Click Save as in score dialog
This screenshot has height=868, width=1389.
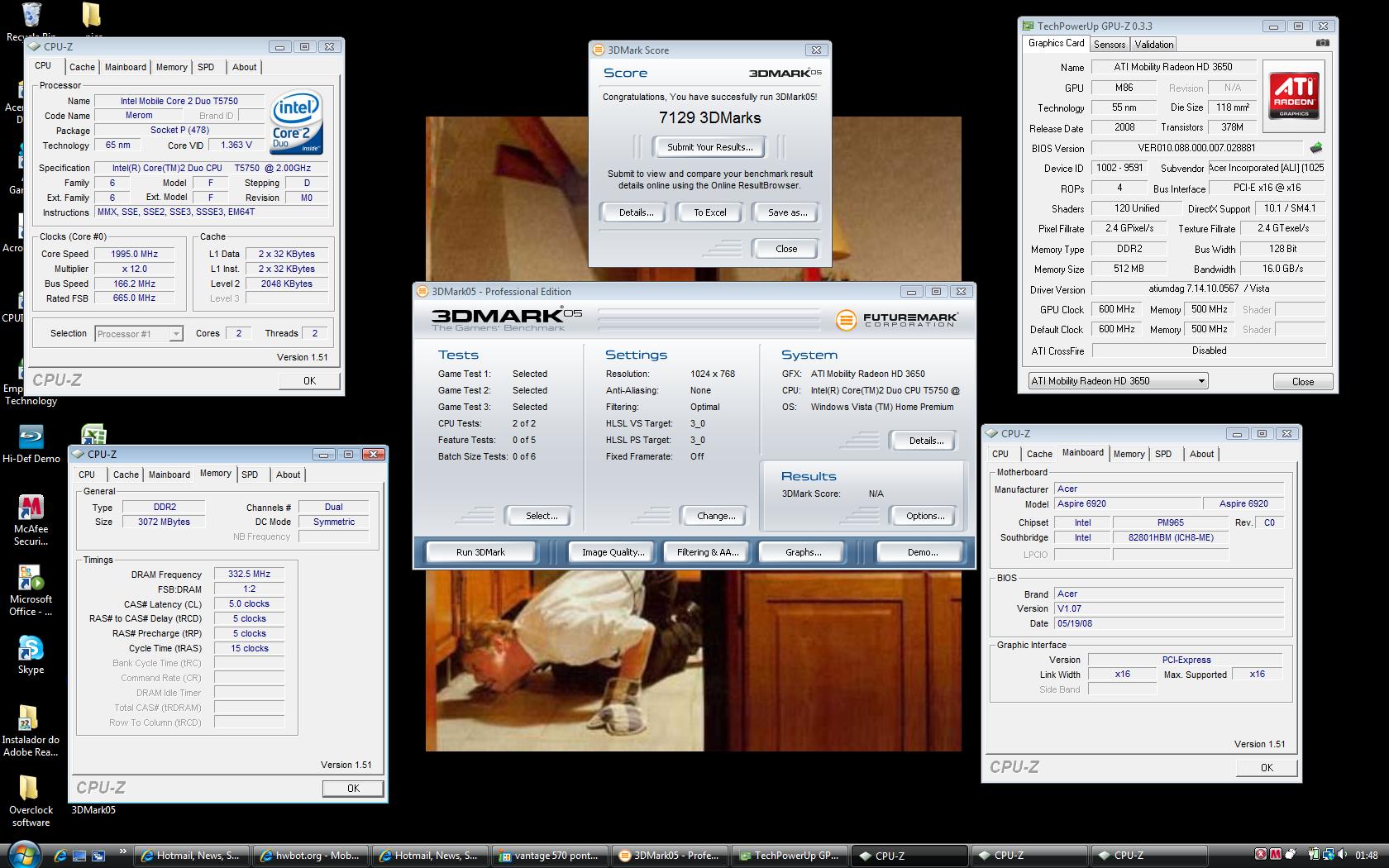click(x=787, y=212)
